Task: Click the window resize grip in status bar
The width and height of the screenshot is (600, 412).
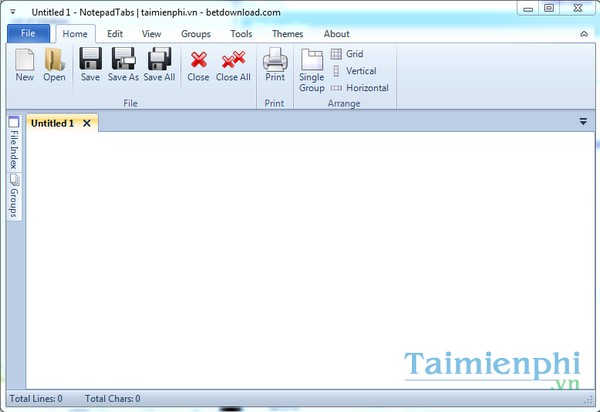Action: [589, 400]
